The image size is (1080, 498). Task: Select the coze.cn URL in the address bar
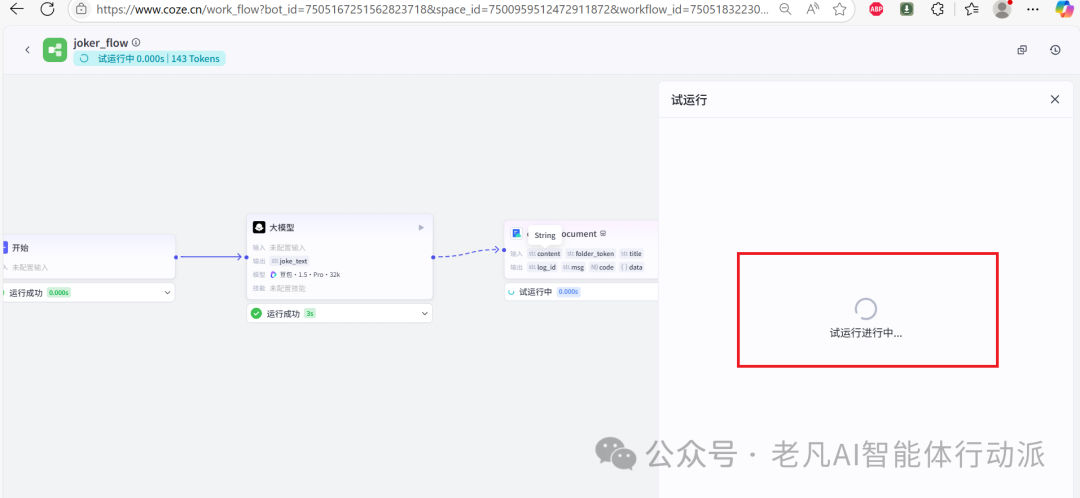(433, 10)
